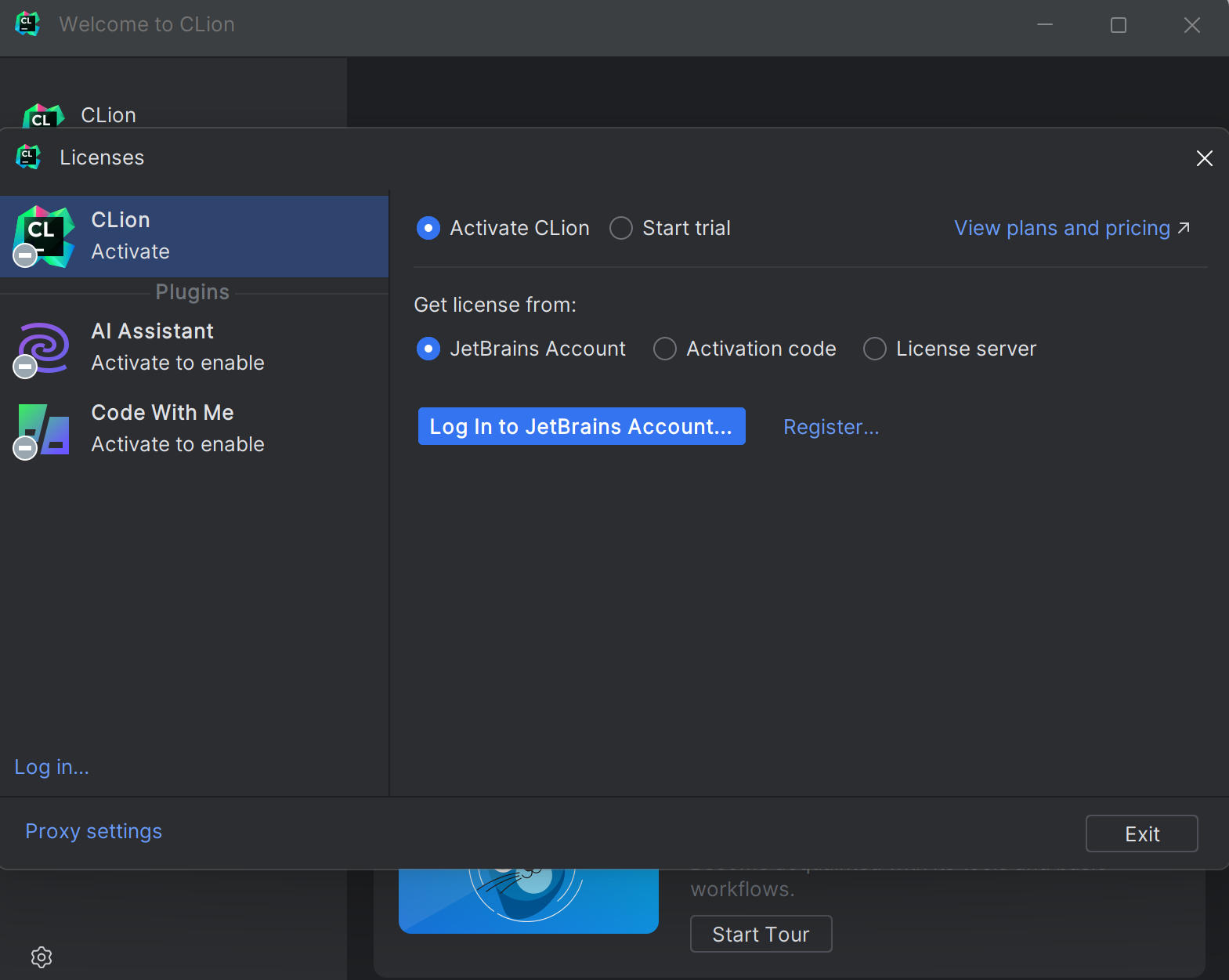Click the Log in link in sidebar
Viewport: 1229px width, 980px height.
pyautogui.click(x=52, y=767)
